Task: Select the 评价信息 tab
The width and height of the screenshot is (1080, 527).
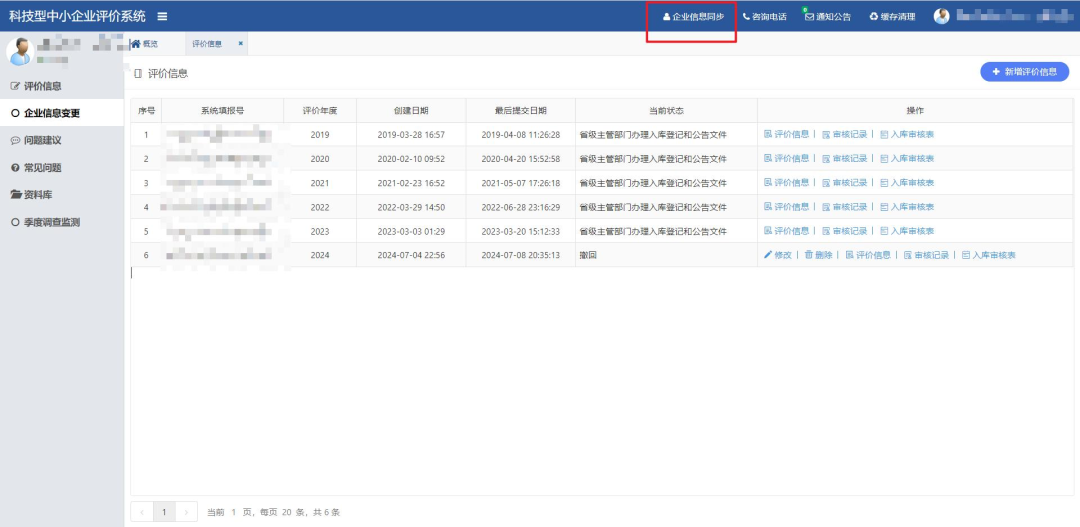Action: point(207,43)
